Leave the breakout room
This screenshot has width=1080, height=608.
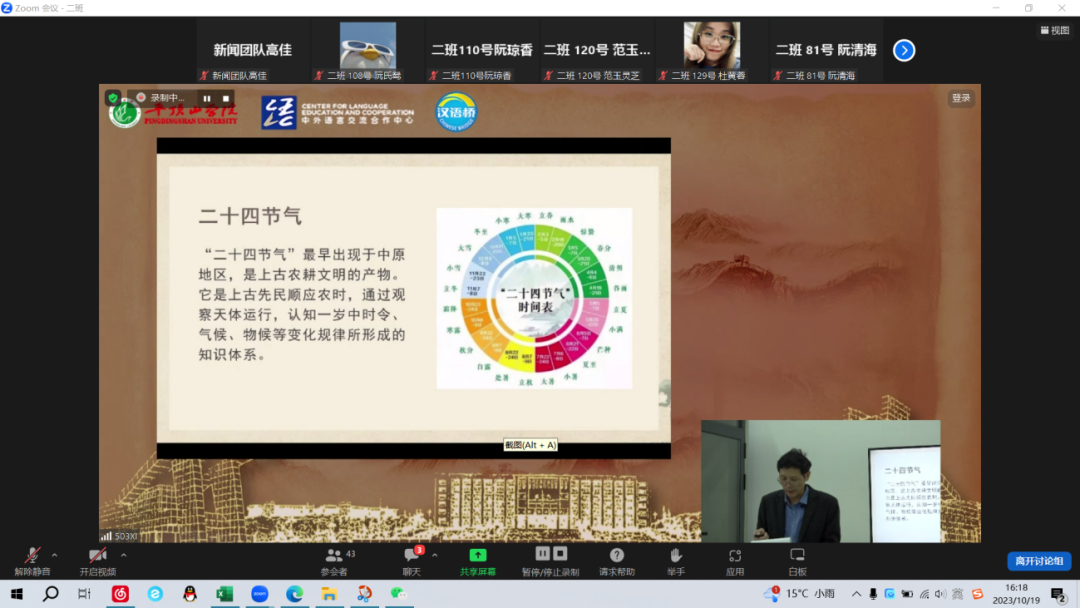1038,561
